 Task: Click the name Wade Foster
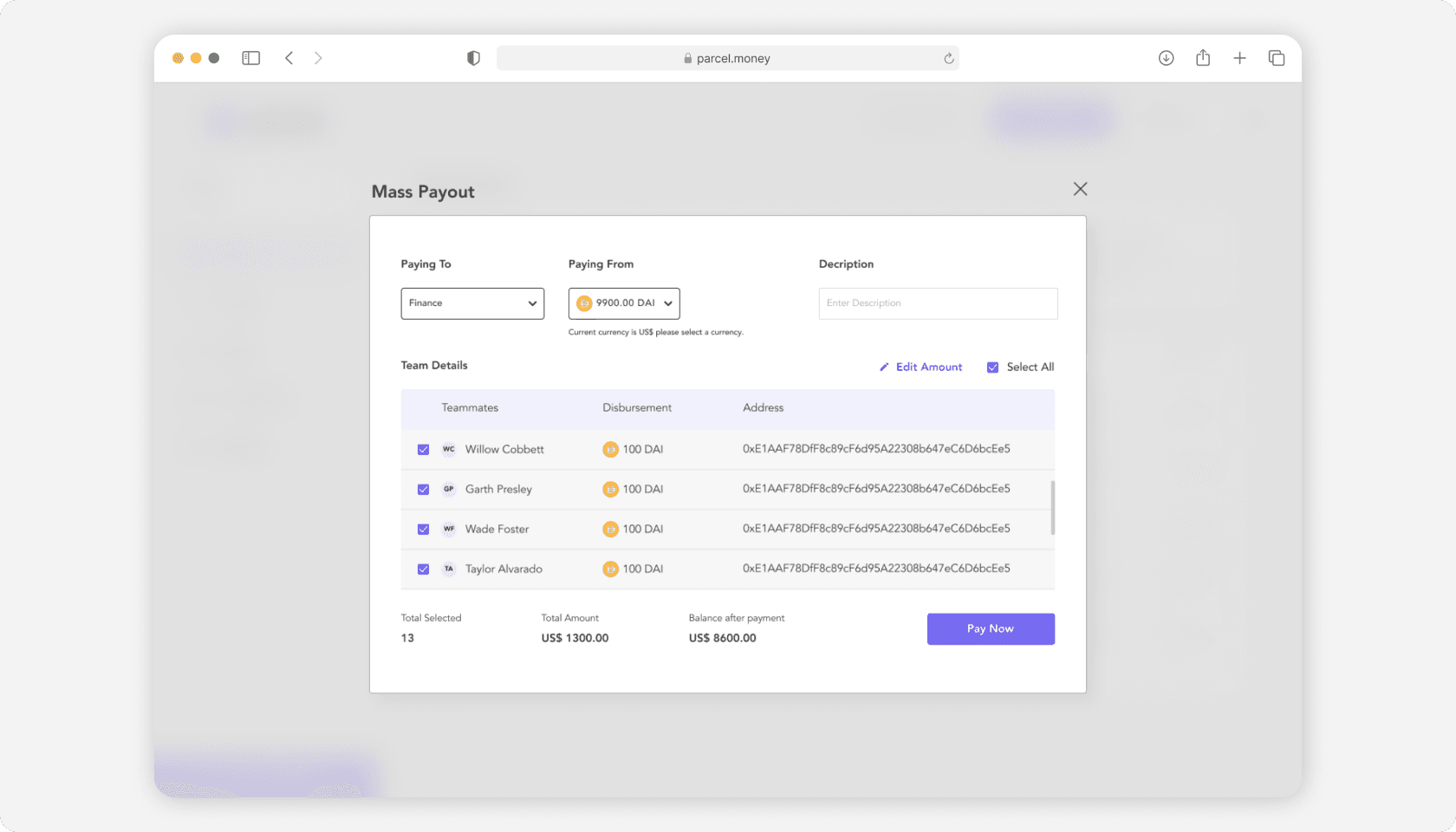497,530
